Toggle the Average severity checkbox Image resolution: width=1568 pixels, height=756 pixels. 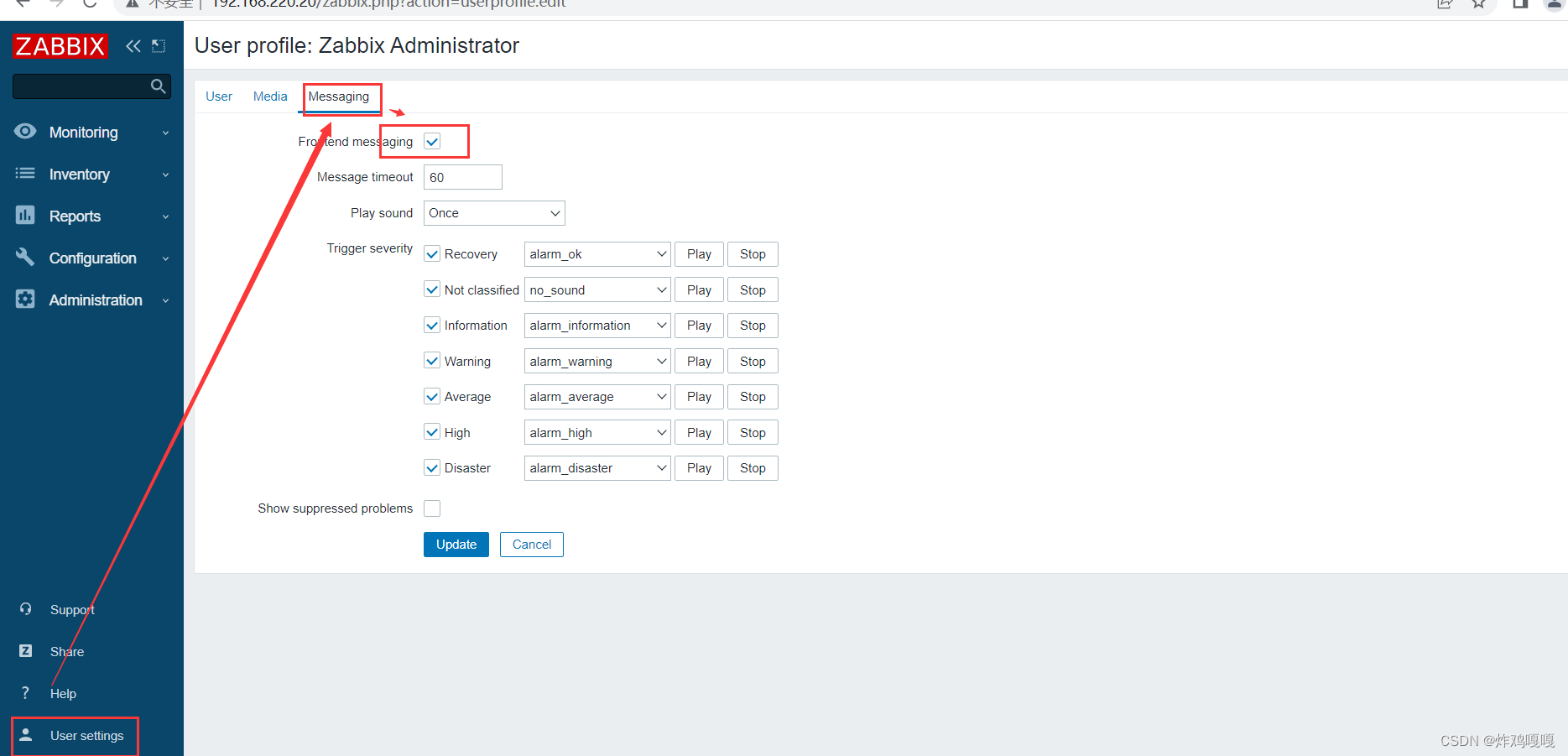(432, 397)
